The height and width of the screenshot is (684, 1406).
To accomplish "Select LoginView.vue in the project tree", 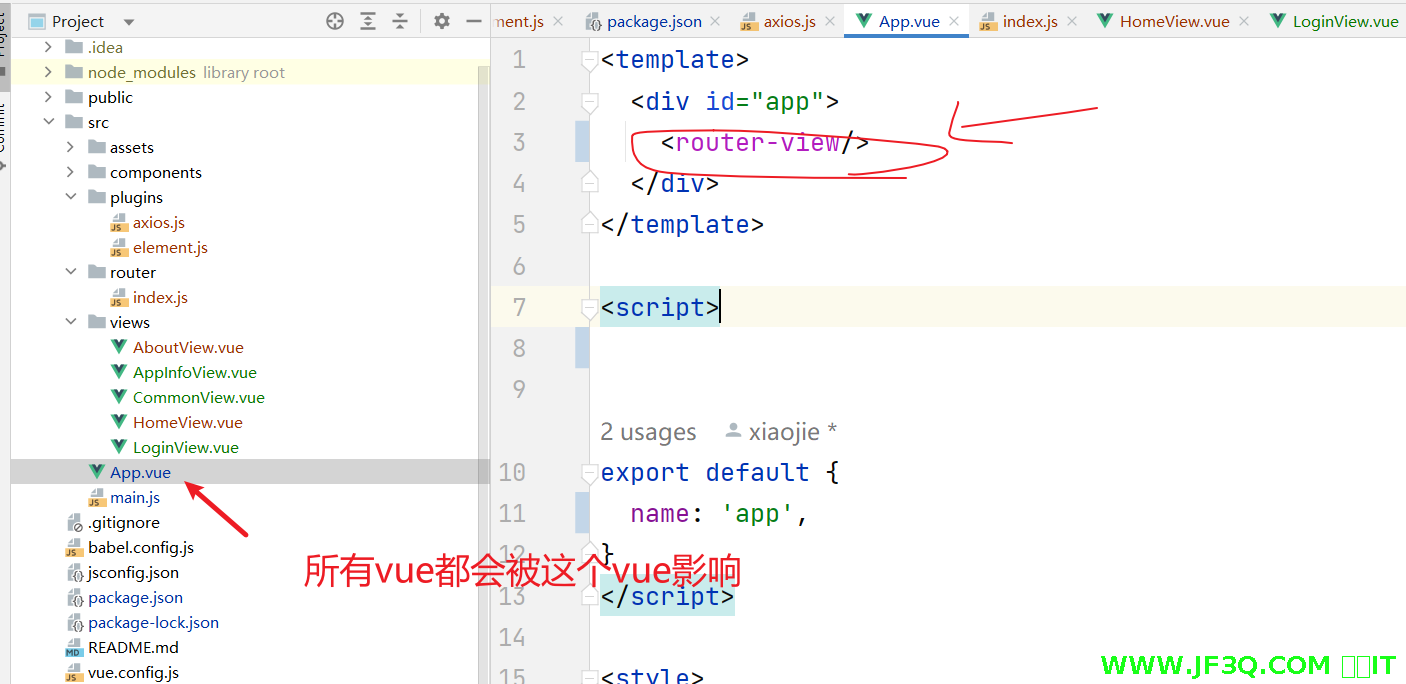I will pos(185,447).
